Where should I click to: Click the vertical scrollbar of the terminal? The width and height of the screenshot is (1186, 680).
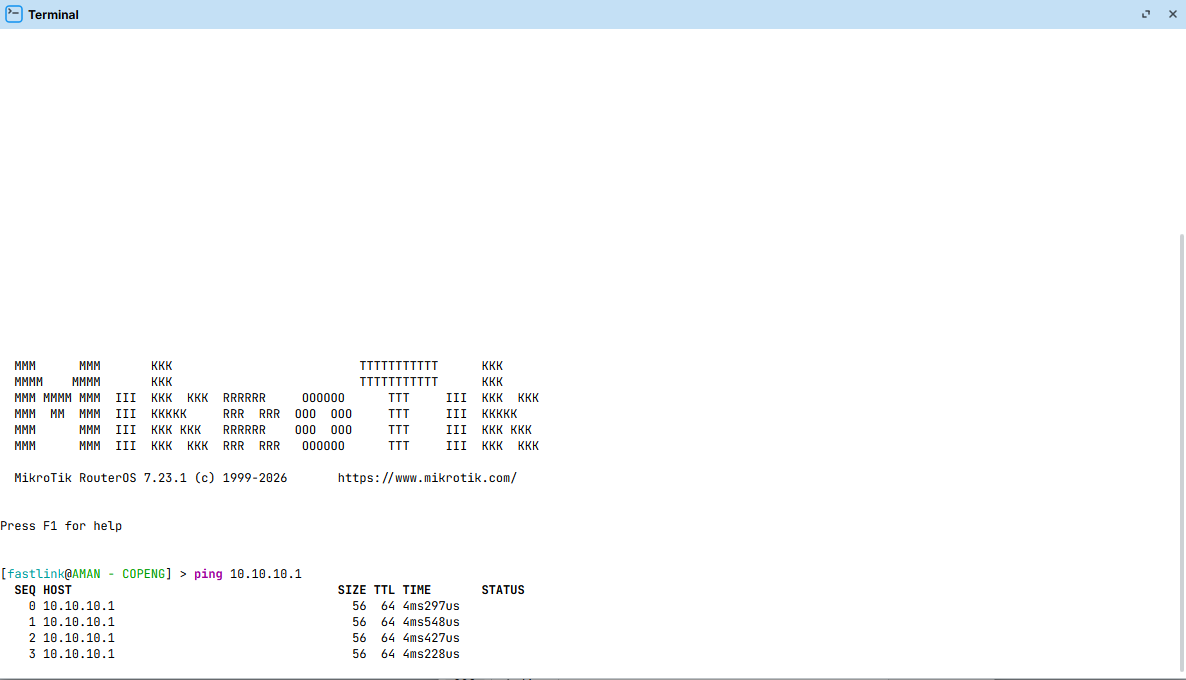click(x=1181, y=452)
